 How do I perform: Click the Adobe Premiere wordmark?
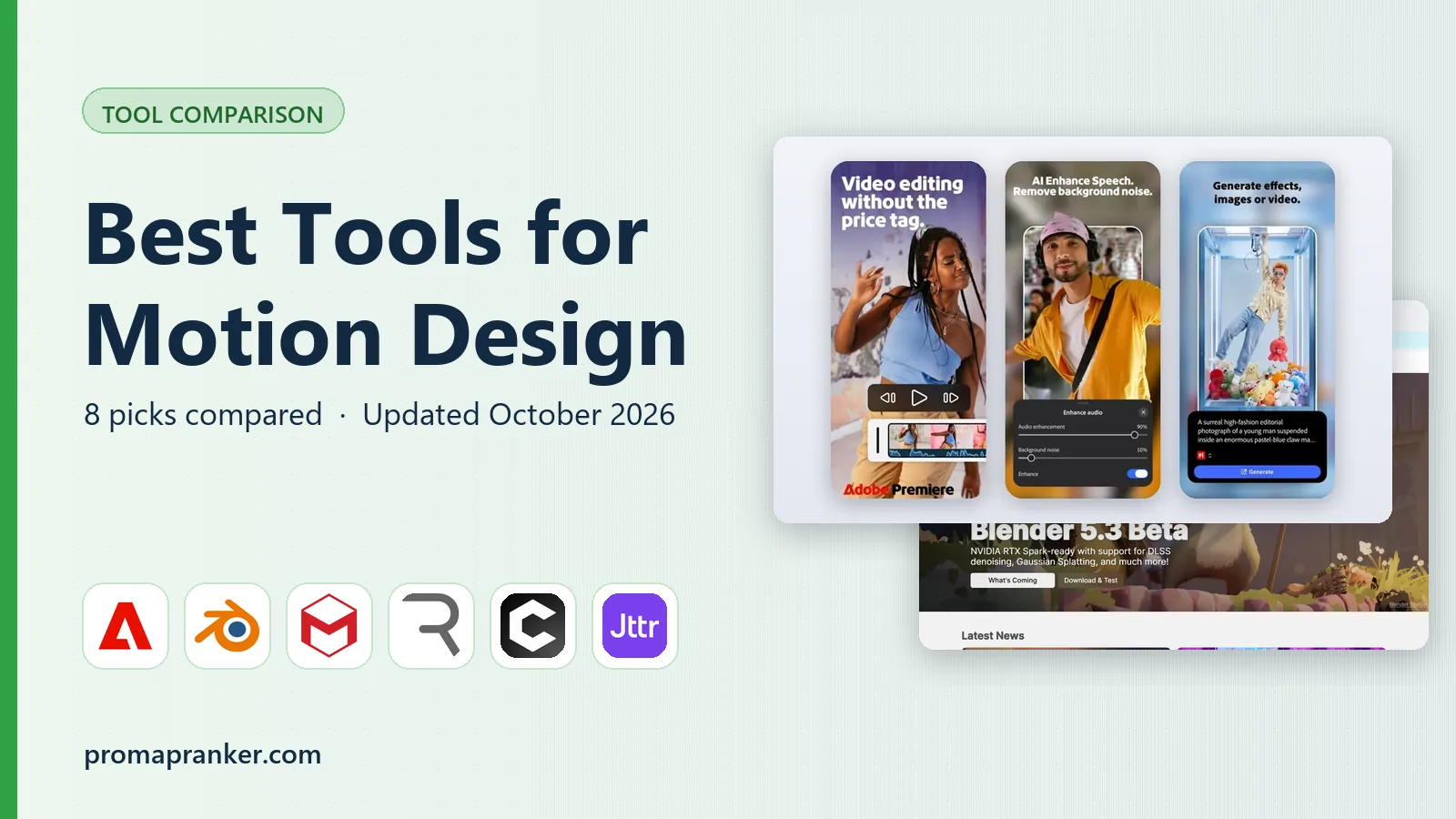[x=898, y=490]
